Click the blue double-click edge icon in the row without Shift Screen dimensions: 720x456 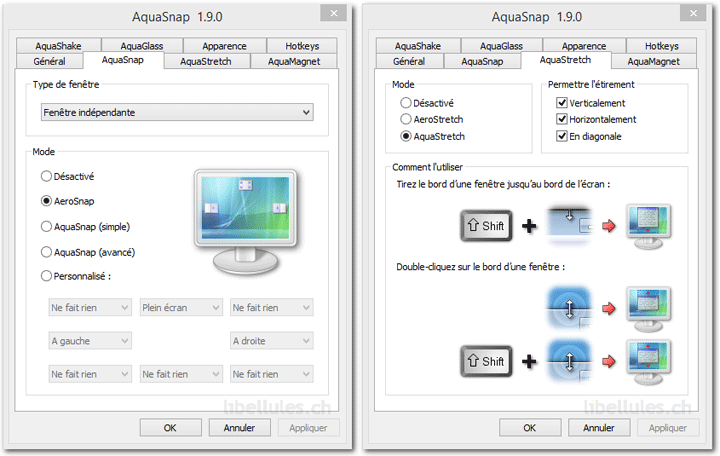(569, 307)
